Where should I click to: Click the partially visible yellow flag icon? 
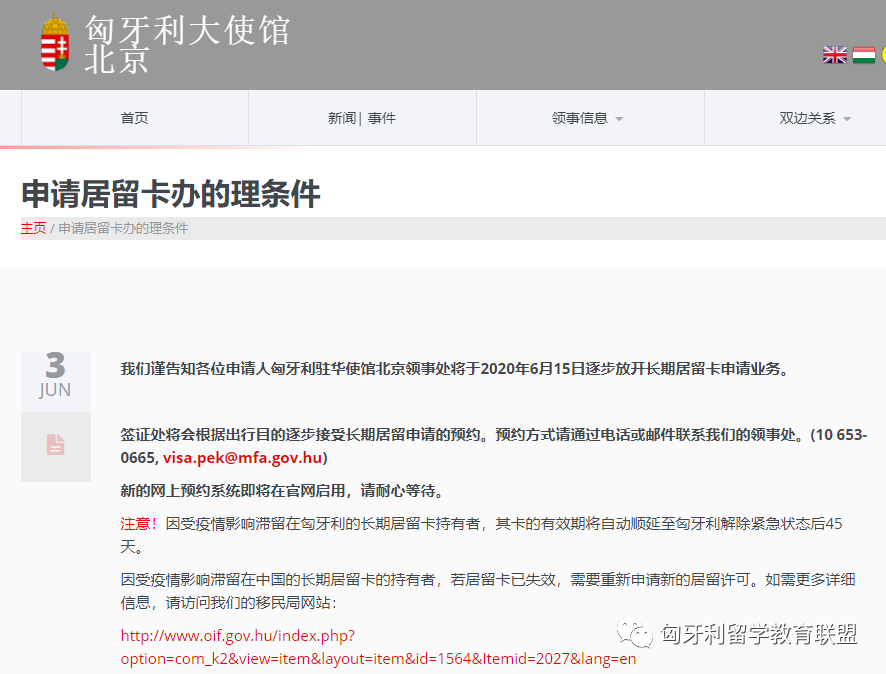tap(883, 55)
